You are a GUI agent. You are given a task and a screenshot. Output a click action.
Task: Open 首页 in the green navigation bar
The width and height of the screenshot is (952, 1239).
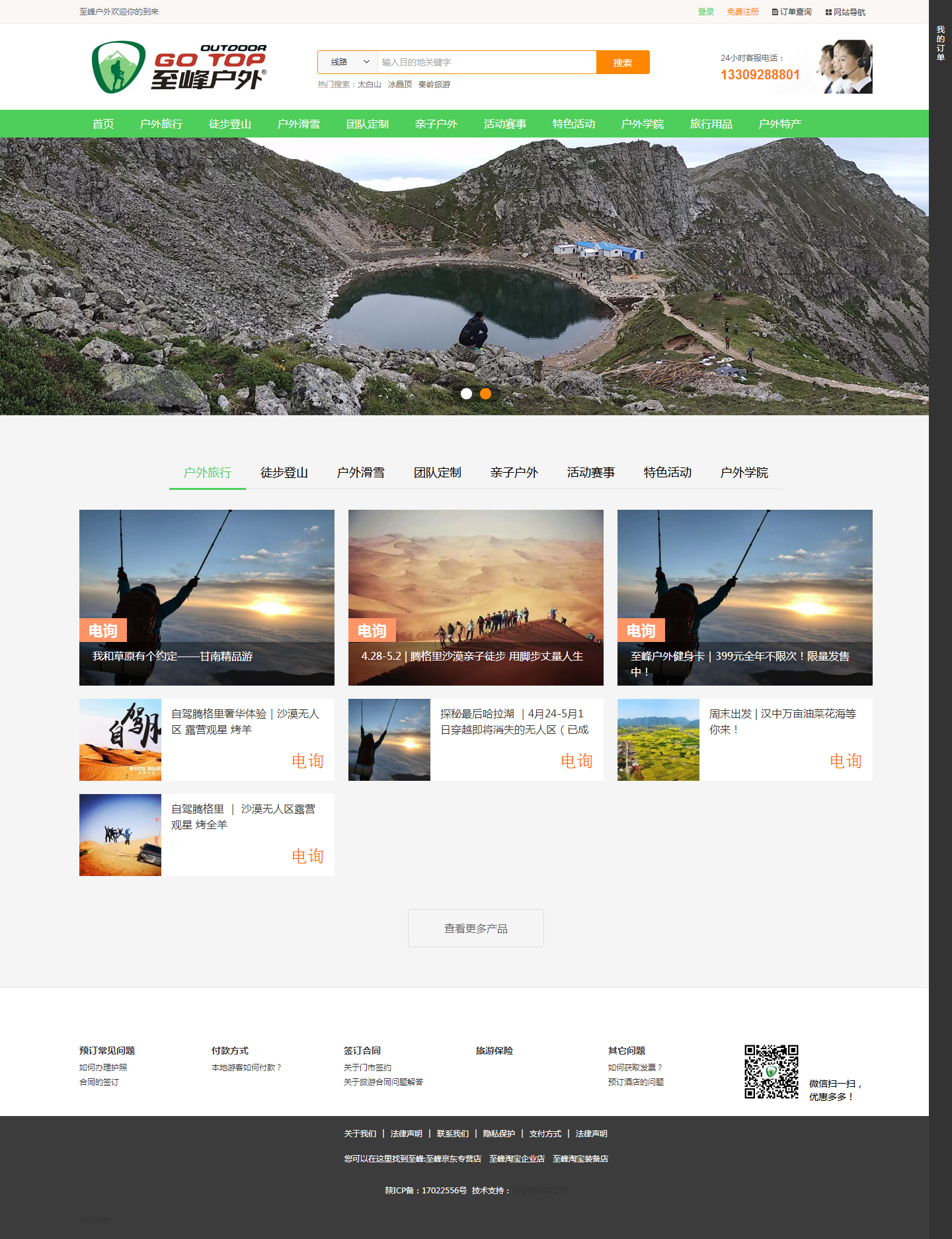pyautogui.click(x=103, y=124)
